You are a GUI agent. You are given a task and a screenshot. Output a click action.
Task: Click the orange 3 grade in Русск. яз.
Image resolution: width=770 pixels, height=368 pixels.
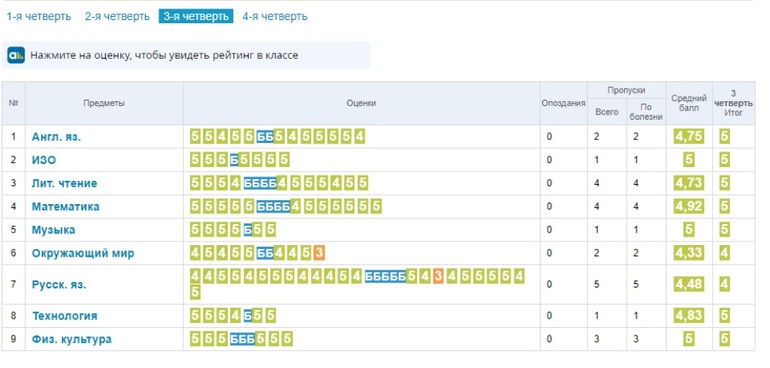click(x=438, y=277)
